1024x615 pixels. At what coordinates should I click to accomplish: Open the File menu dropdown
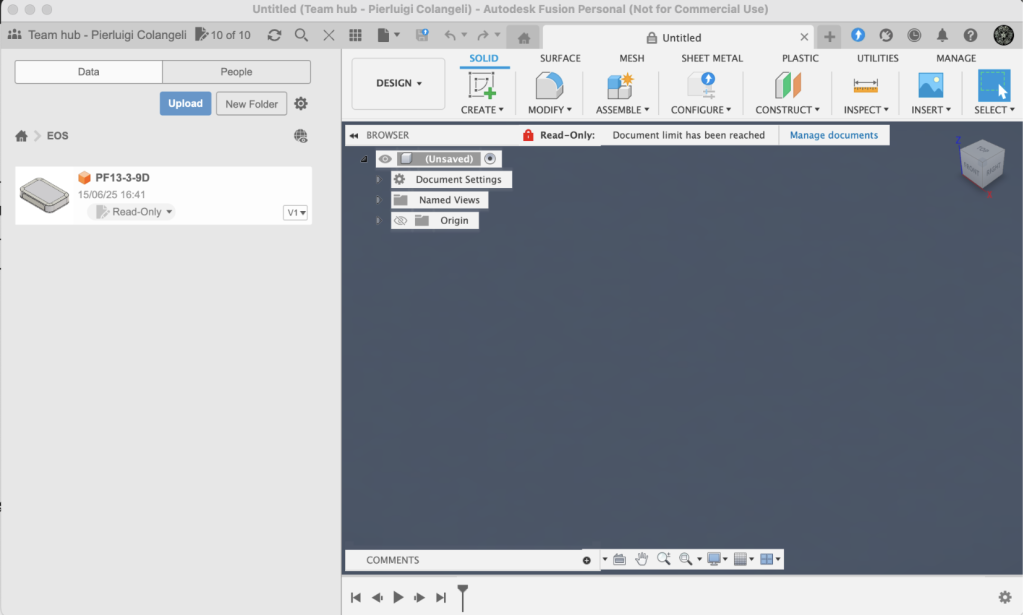pyautogui.click(x=388, y=35)
